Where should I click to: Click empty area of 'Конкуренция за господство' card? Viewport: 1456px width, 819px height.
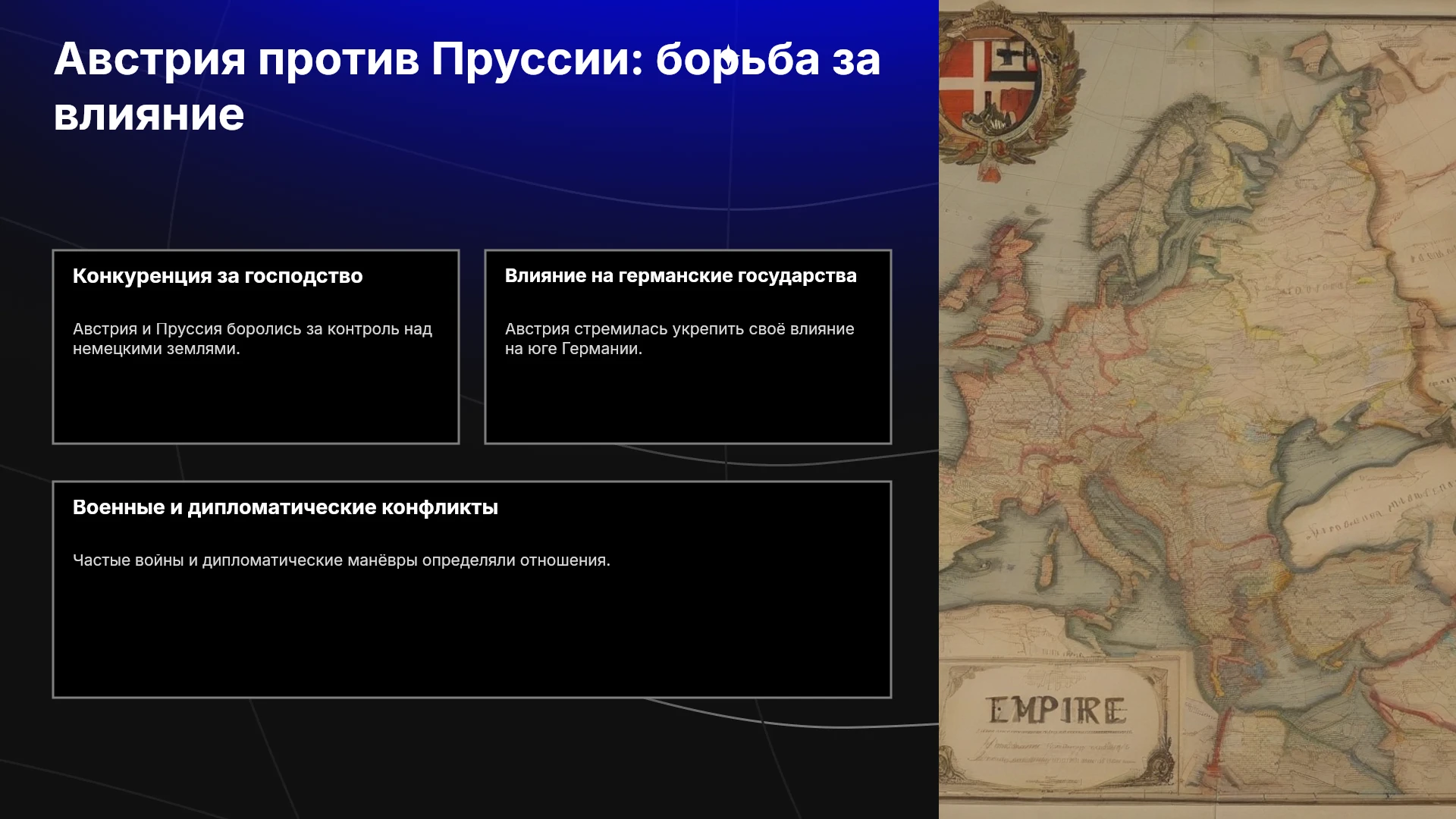coord(256,402)
